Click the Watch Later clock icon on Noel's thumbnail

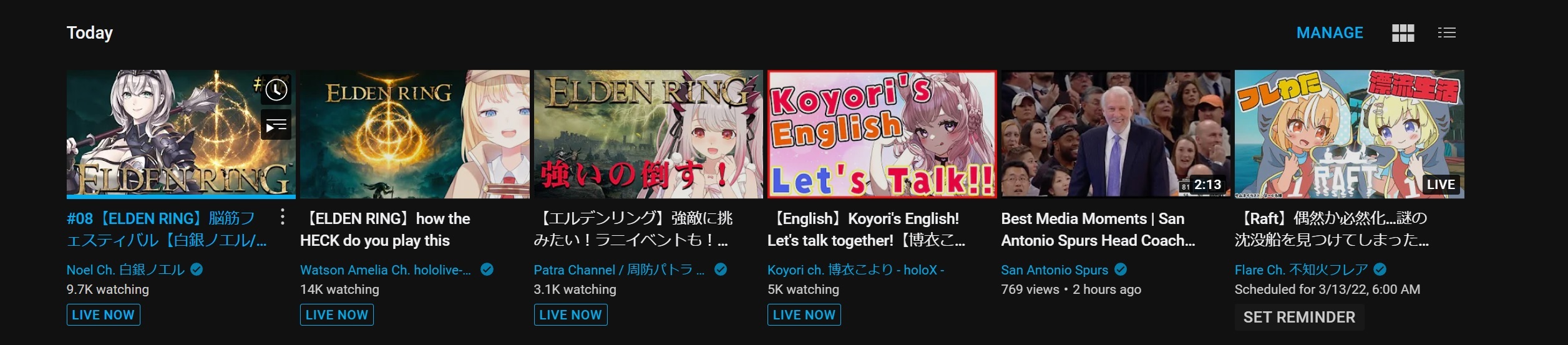276,90
